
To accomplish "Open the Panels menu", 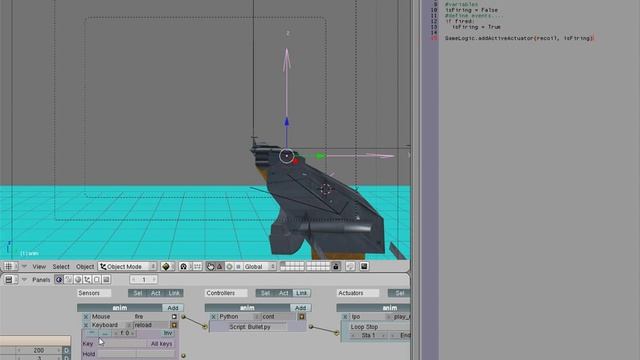I will pos(41,280).
